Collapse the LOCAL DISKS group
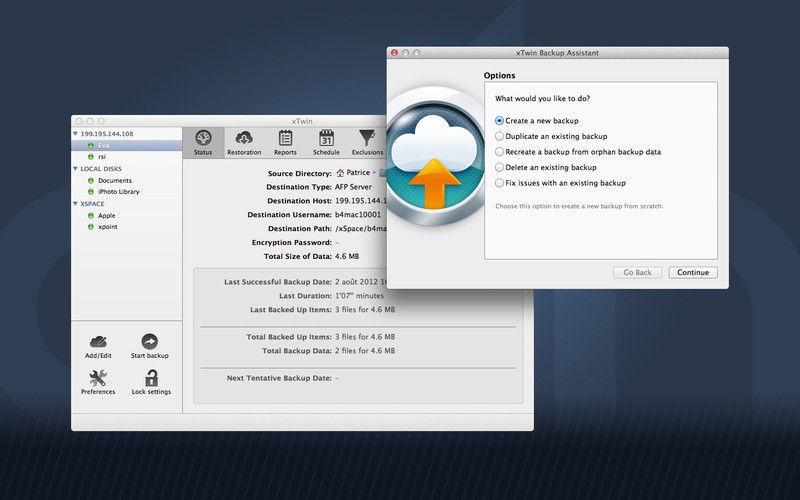This screenshot has width=800, height=500. (76, 169)
